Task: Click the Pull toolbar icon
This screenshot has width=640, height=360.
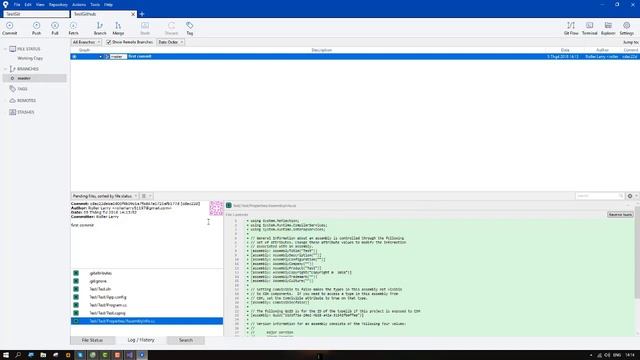Action: (x=55, y=28)
